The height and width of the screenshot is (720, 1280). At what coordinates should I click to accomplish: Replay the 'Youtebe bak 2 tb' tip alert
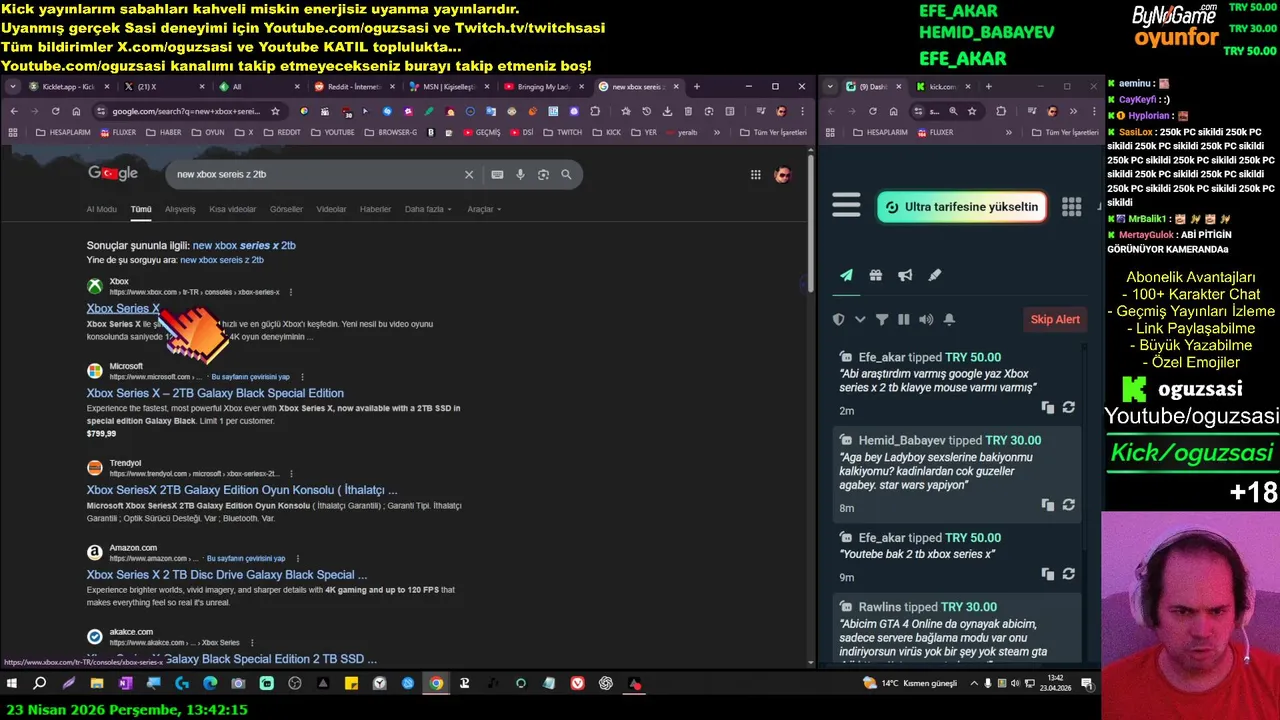(1068, 574)
